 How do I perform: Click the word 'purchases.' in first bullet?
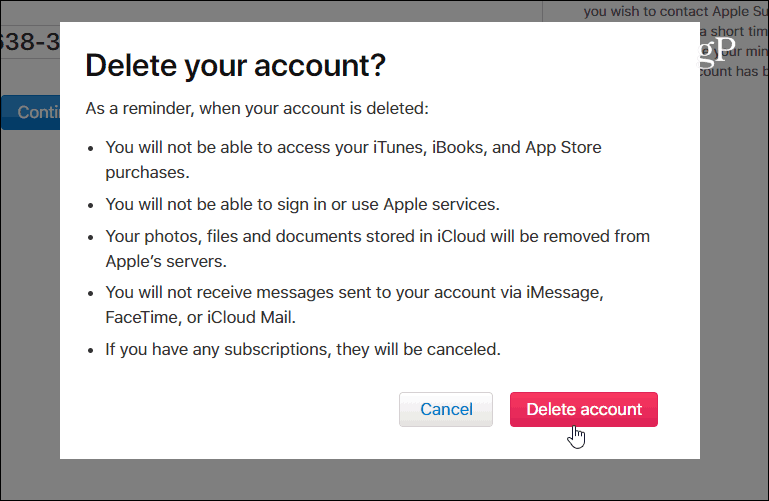[x=147, y=173]
